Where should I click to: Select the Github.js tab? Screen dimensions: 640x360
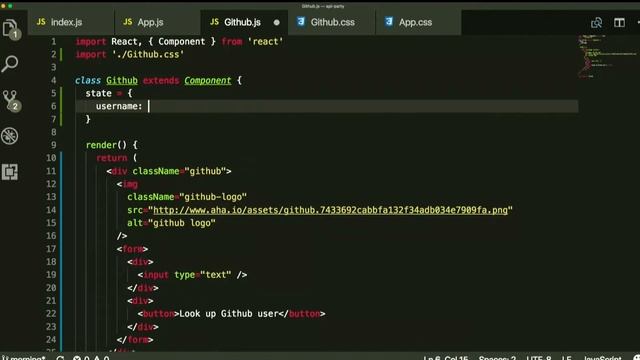pos(244,22)
